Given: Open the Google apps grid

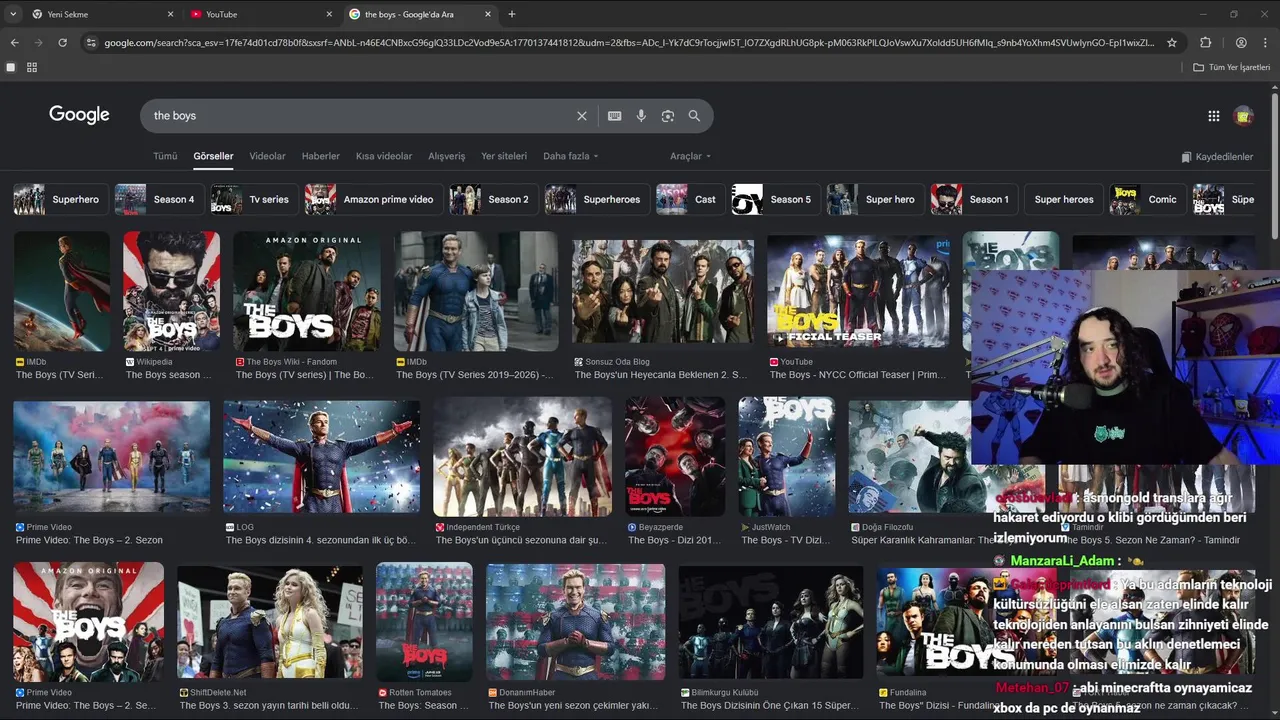Looking at the screenshot, I should (x=1214, y=116).
